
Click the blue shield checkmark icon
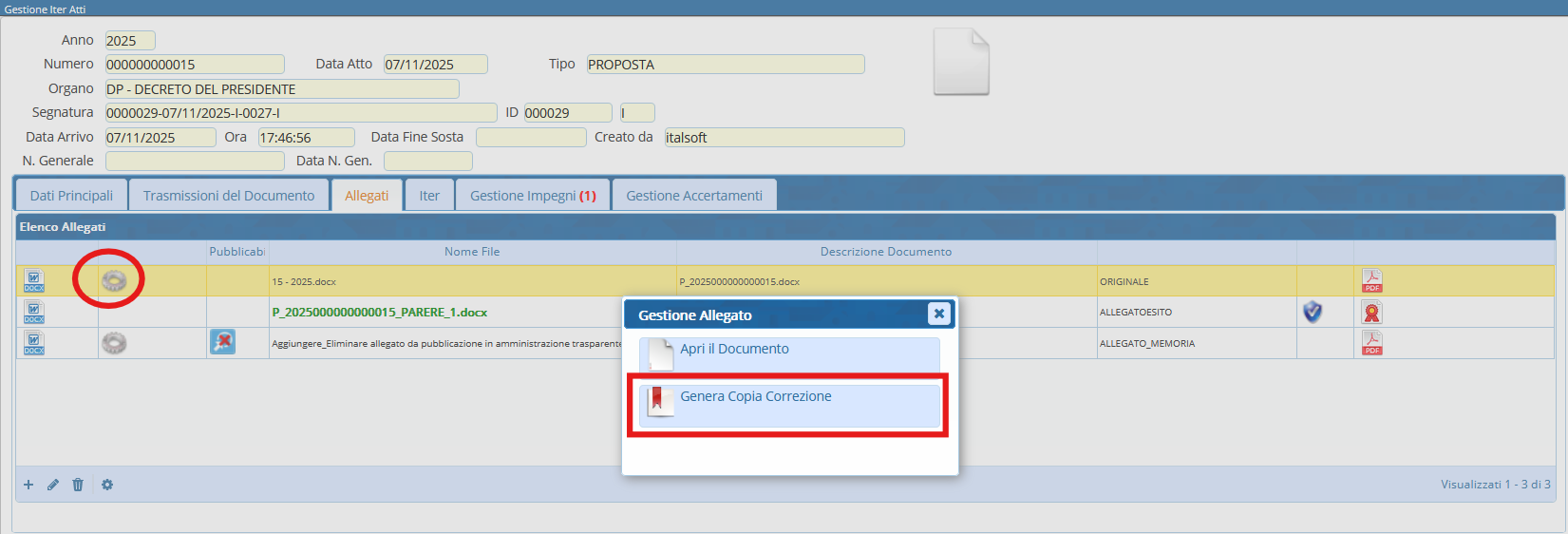click(x=1313, y=312)
